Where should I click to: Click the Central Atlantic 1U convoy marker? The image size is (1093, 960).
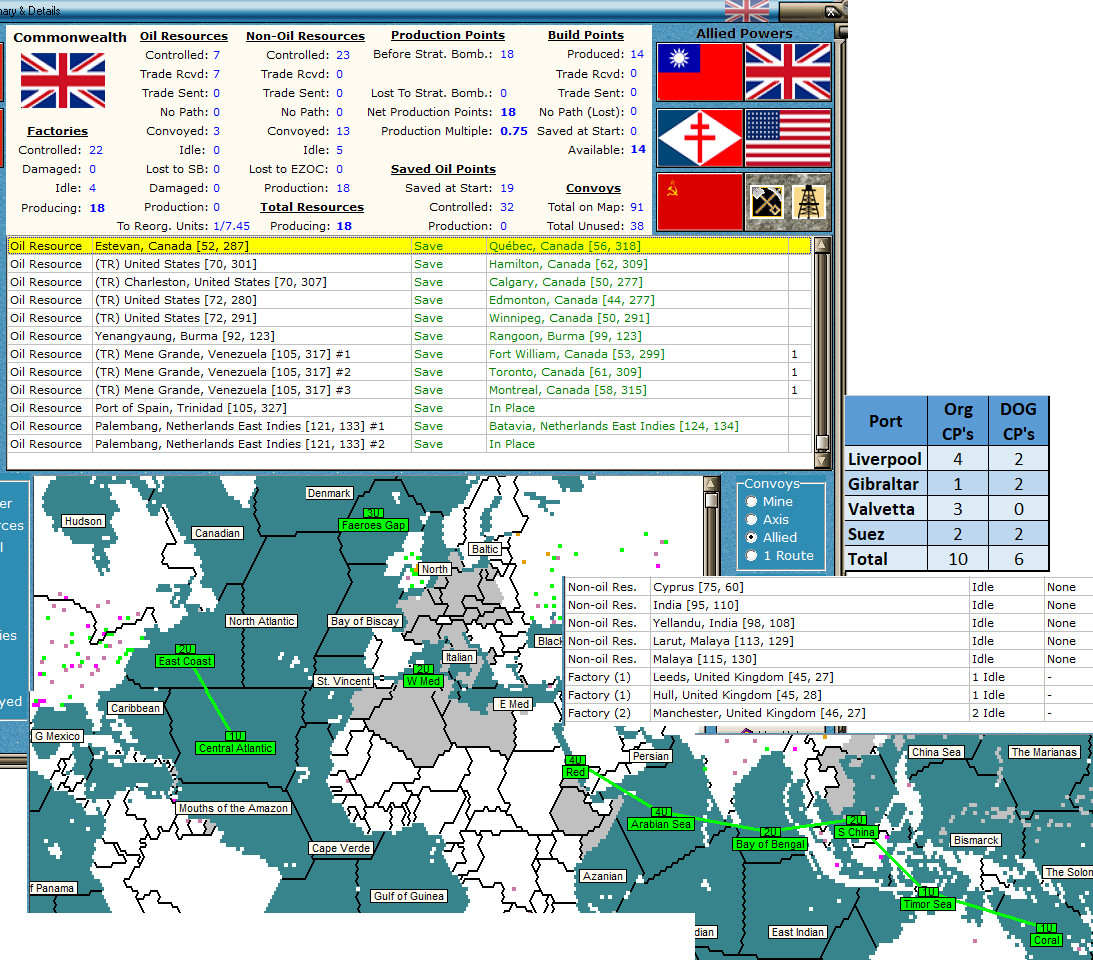236,743
